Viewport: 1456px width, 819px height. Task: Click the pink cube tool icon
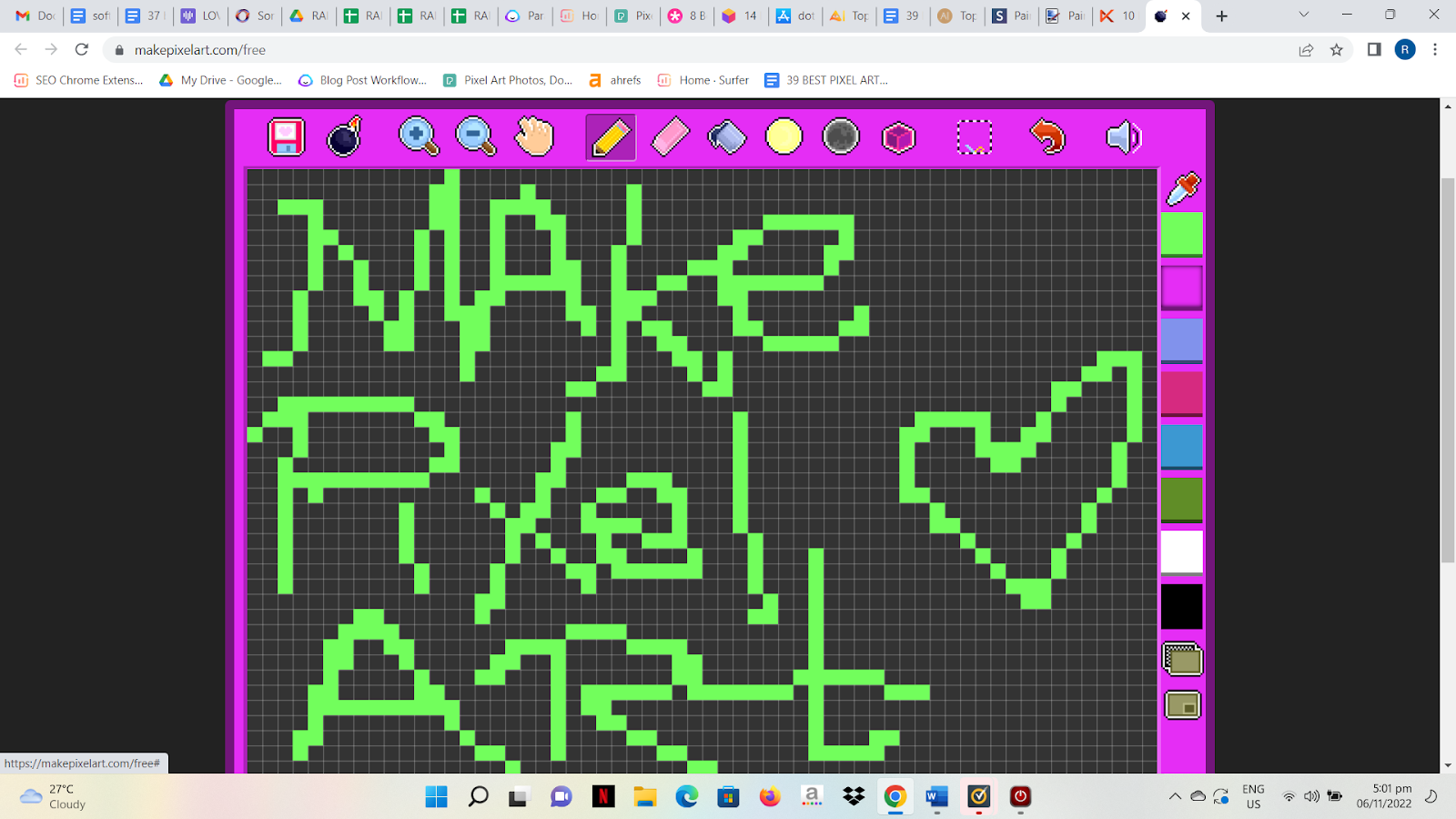pyautogui.click(x=898, y=137)
